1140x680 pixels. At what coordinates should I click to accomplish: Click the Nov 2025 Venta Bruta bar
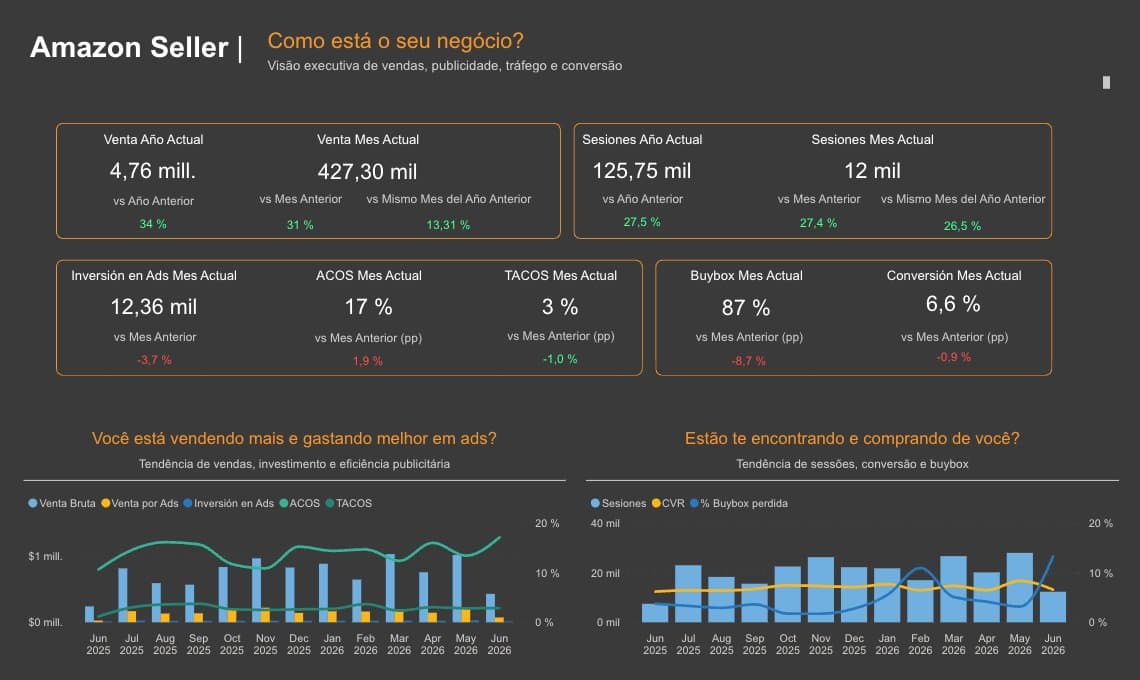point(256,590)
